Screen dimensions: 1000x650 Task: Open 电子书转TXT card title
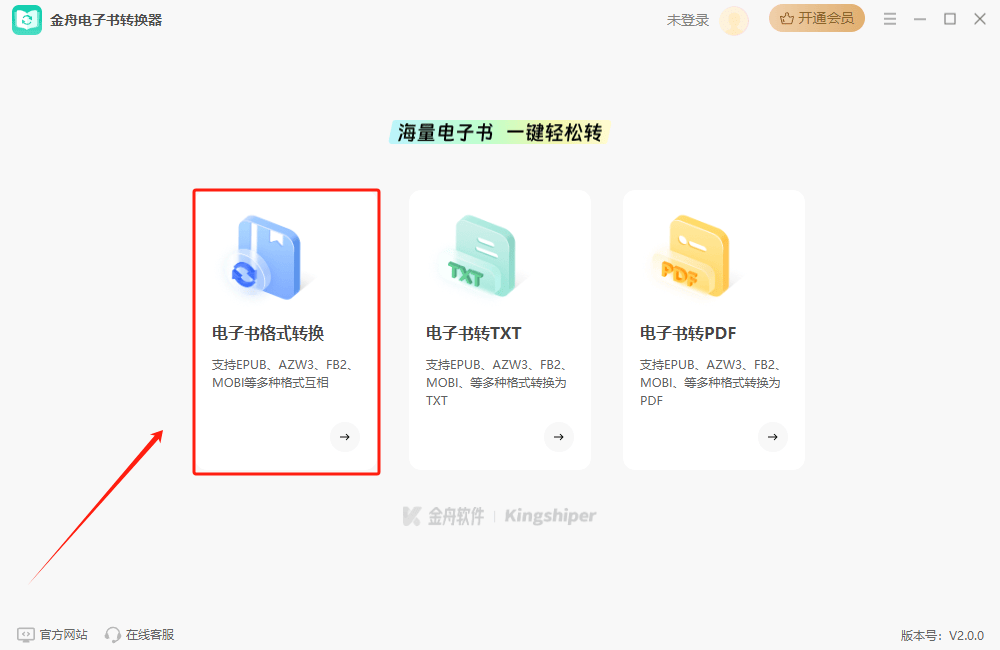pyautogui.click(x=474, y=333)
